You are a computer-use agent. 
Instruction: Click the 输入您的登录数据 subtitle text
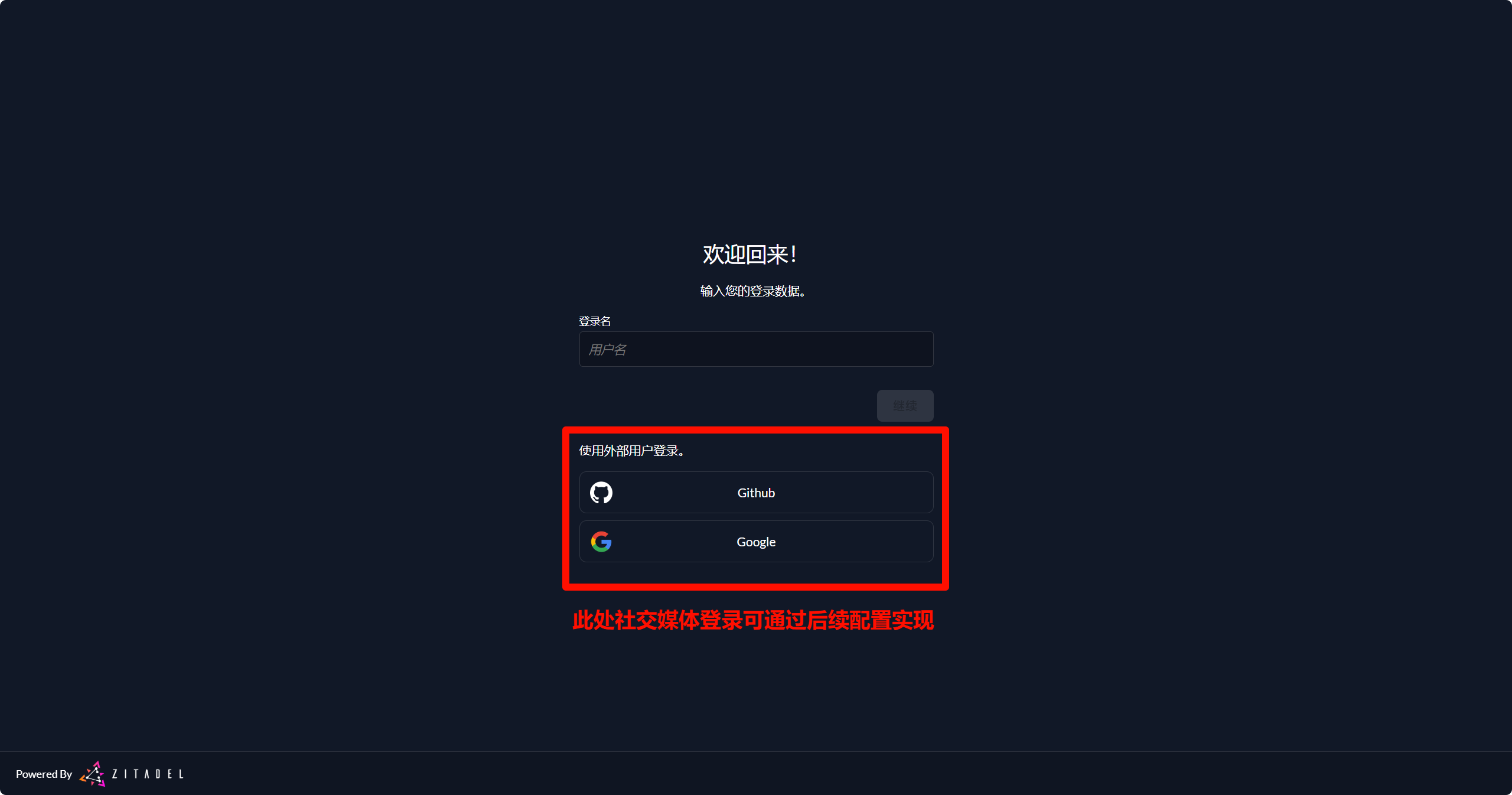(x=752, y=291)
